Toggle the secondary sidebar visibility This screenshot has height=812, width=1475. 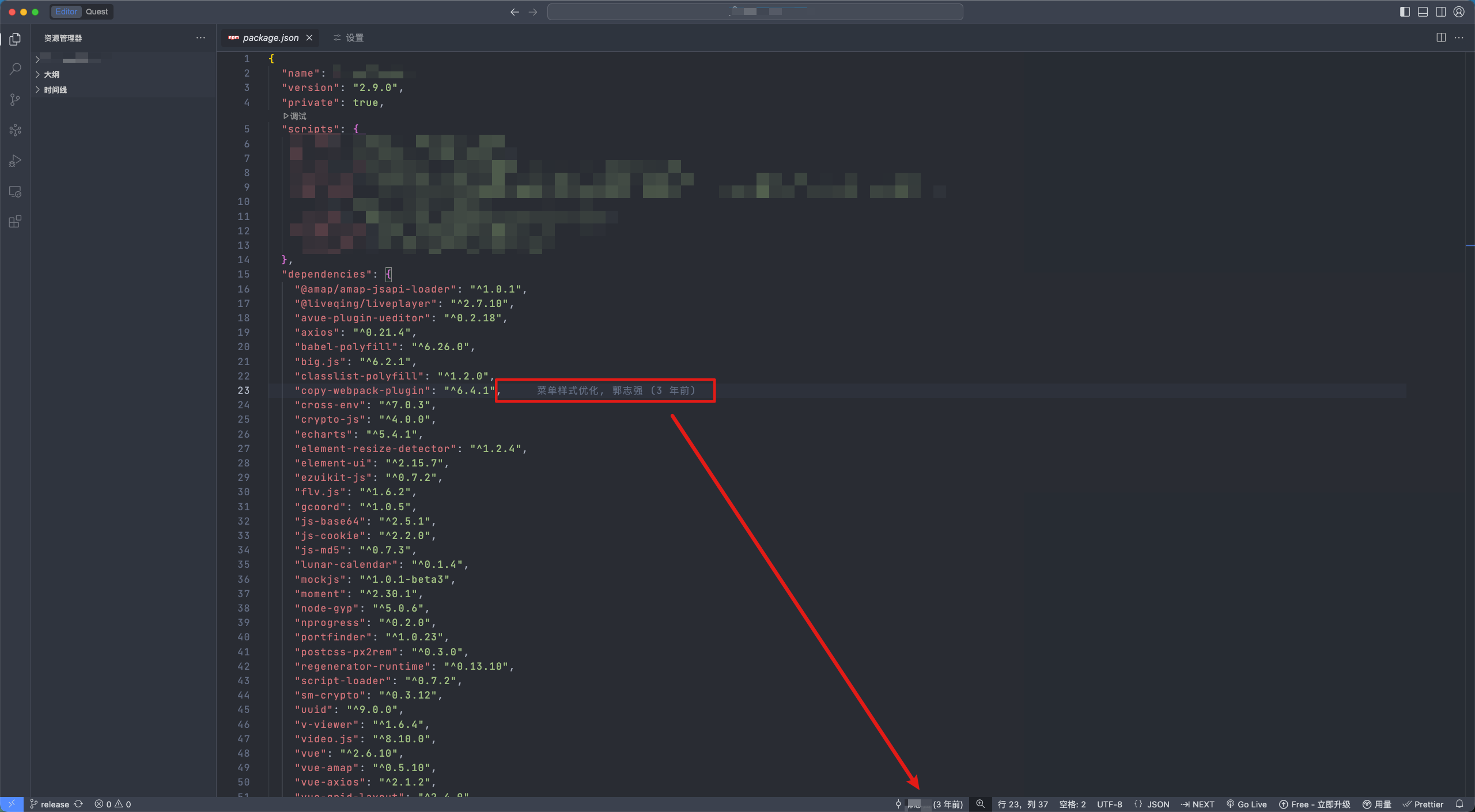pyautogui.click(x=1441, y=12)
